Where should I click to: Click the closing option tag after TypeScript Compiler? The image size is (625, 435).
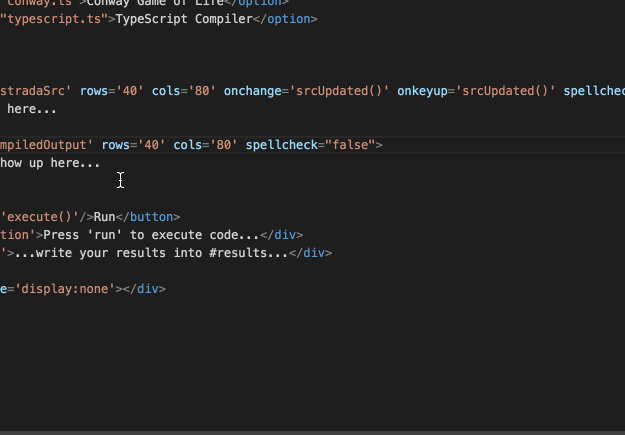287,19
